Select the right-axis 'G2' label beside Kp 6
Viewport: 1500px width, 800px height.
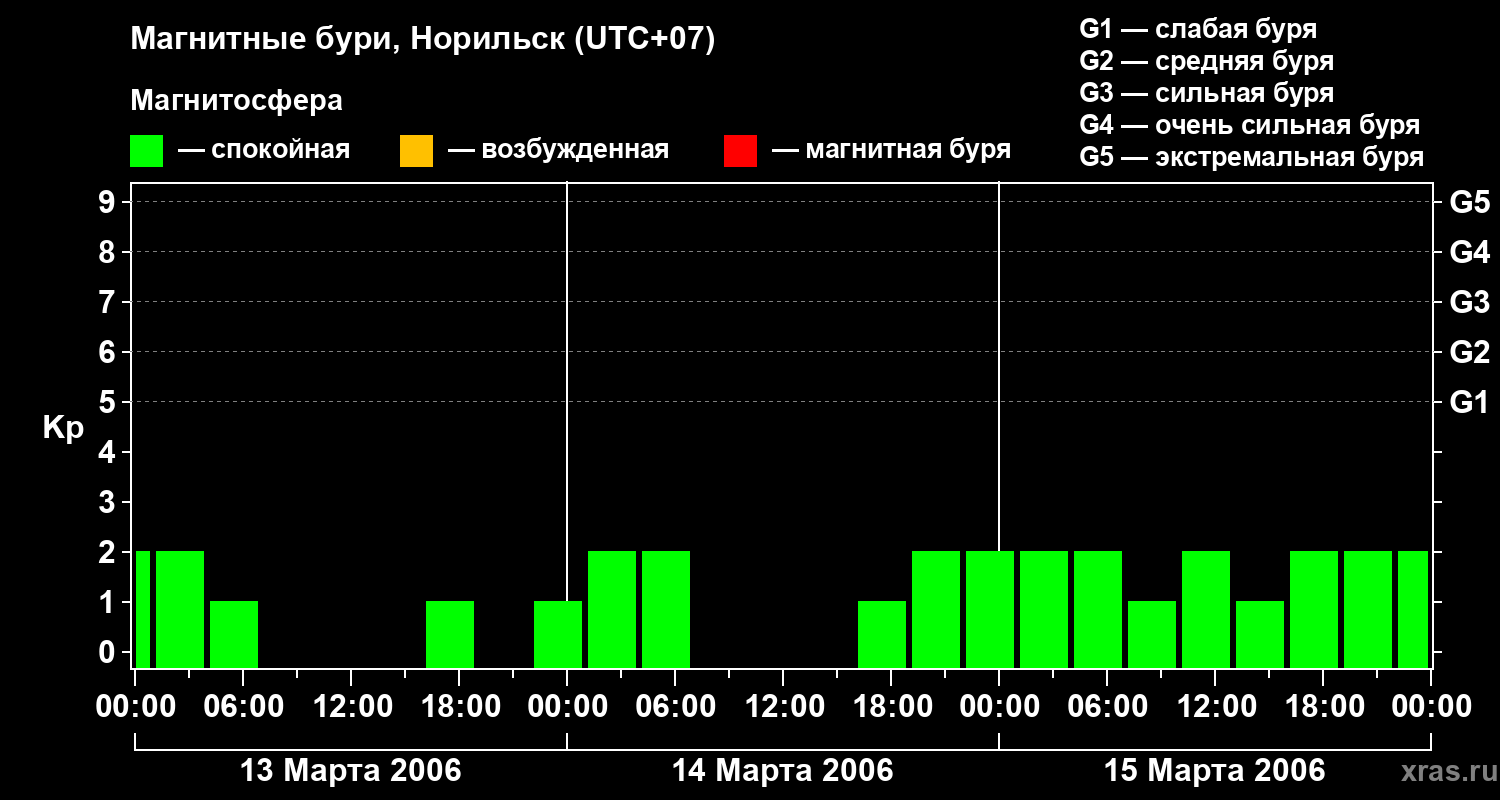click(x=1470, y=352)
